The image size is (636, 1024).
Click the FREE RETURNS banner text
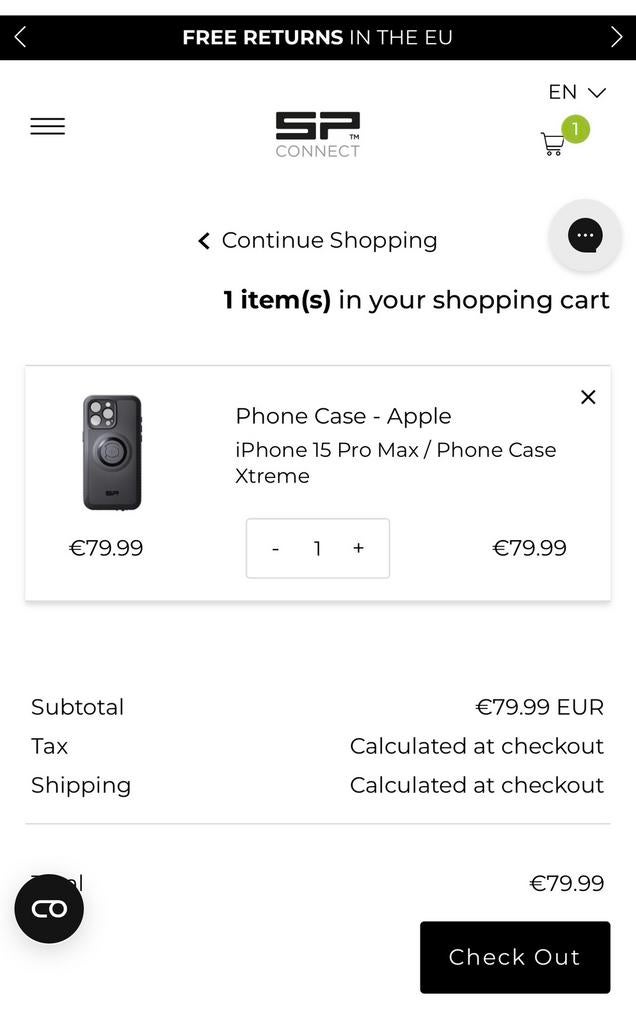point(318,37)
